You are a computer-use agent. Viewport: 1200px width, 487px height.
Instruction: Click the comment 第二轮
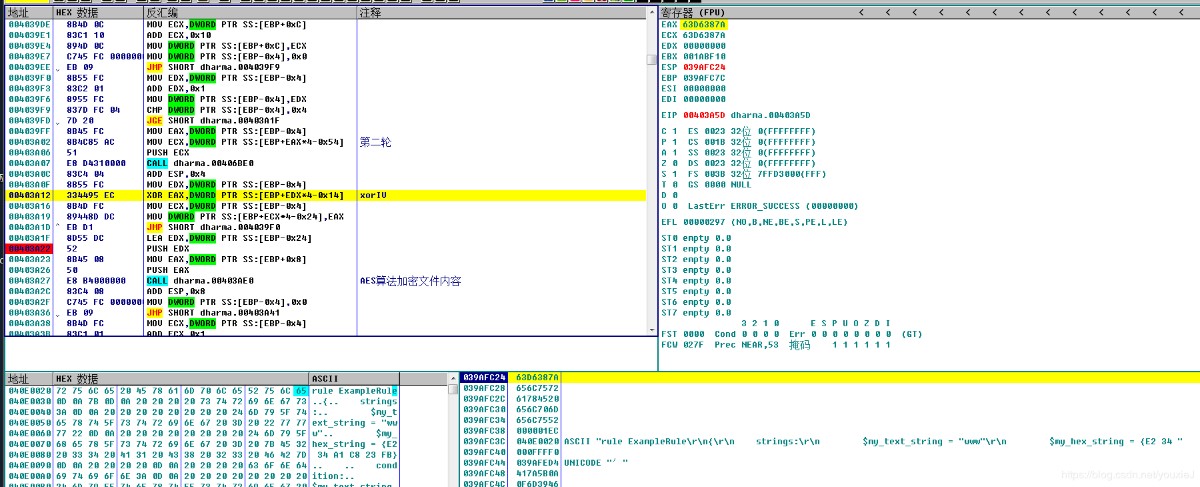coord(375,143)
